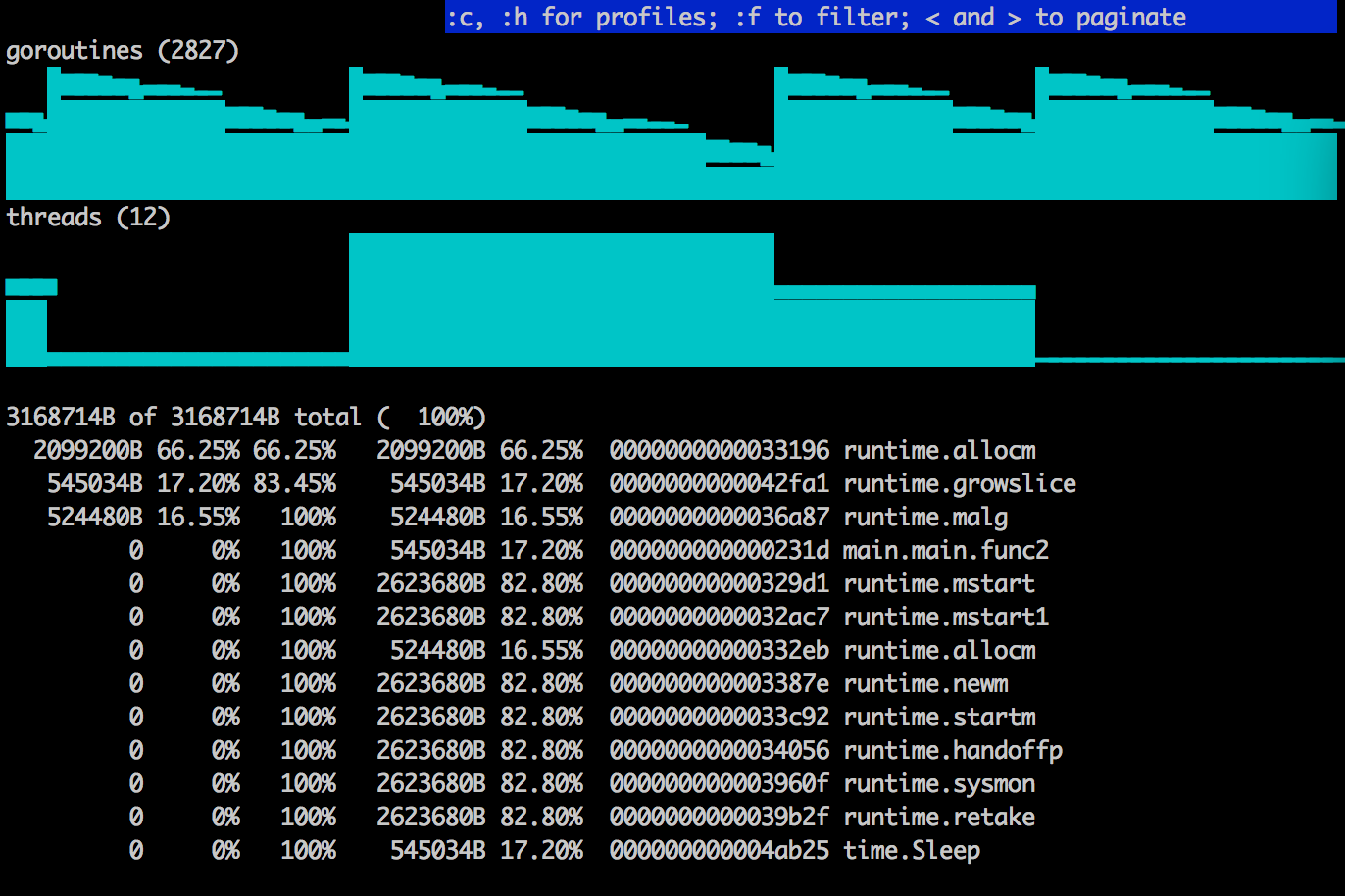This screenshot has width=1345, height=896.
Task: Click "2623680B" in the runtime.sysmon row
Action: (431, 783)
